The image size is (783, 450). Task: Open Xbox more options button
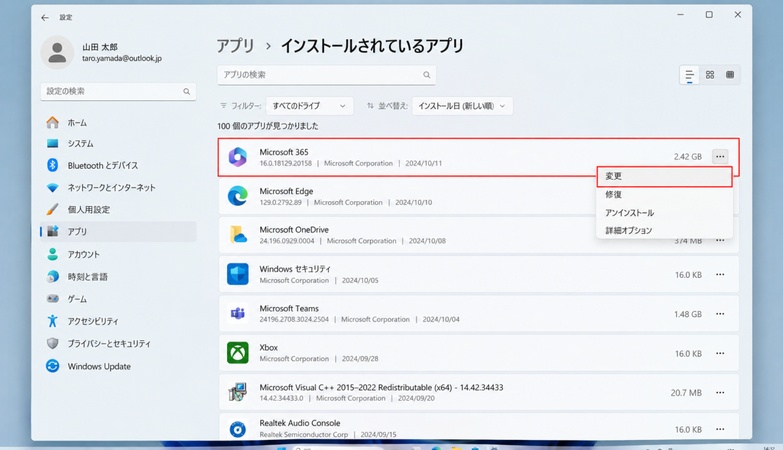(x=720, y=354)
